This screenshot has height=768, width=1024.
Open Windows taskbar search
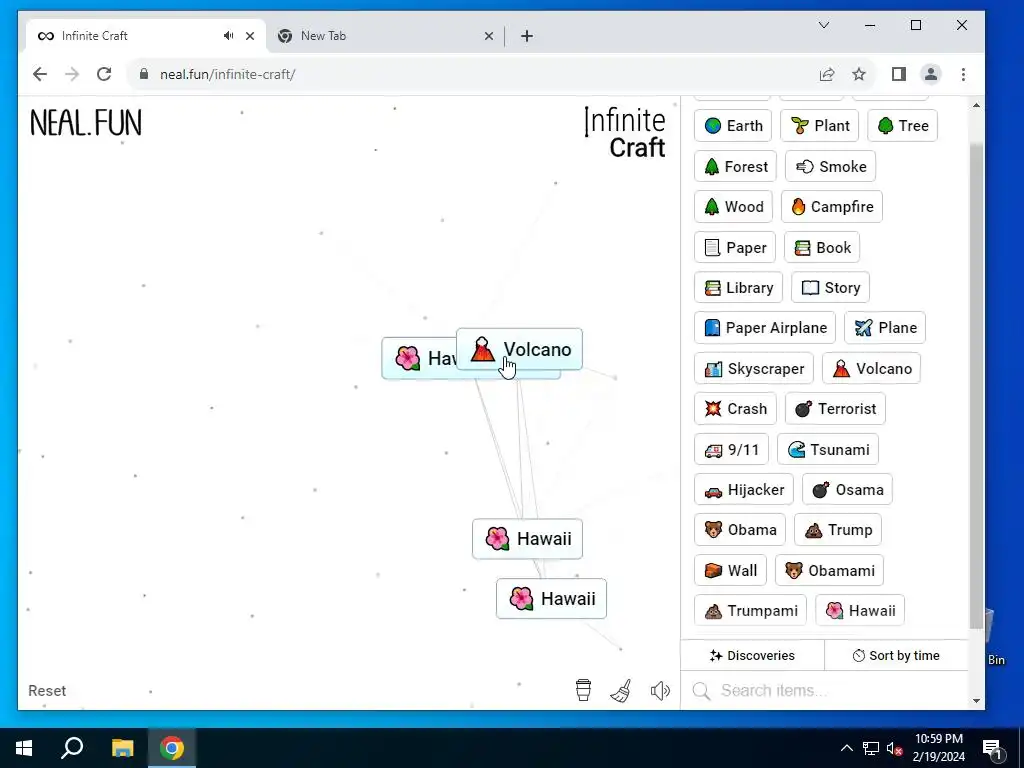[72, 748]
